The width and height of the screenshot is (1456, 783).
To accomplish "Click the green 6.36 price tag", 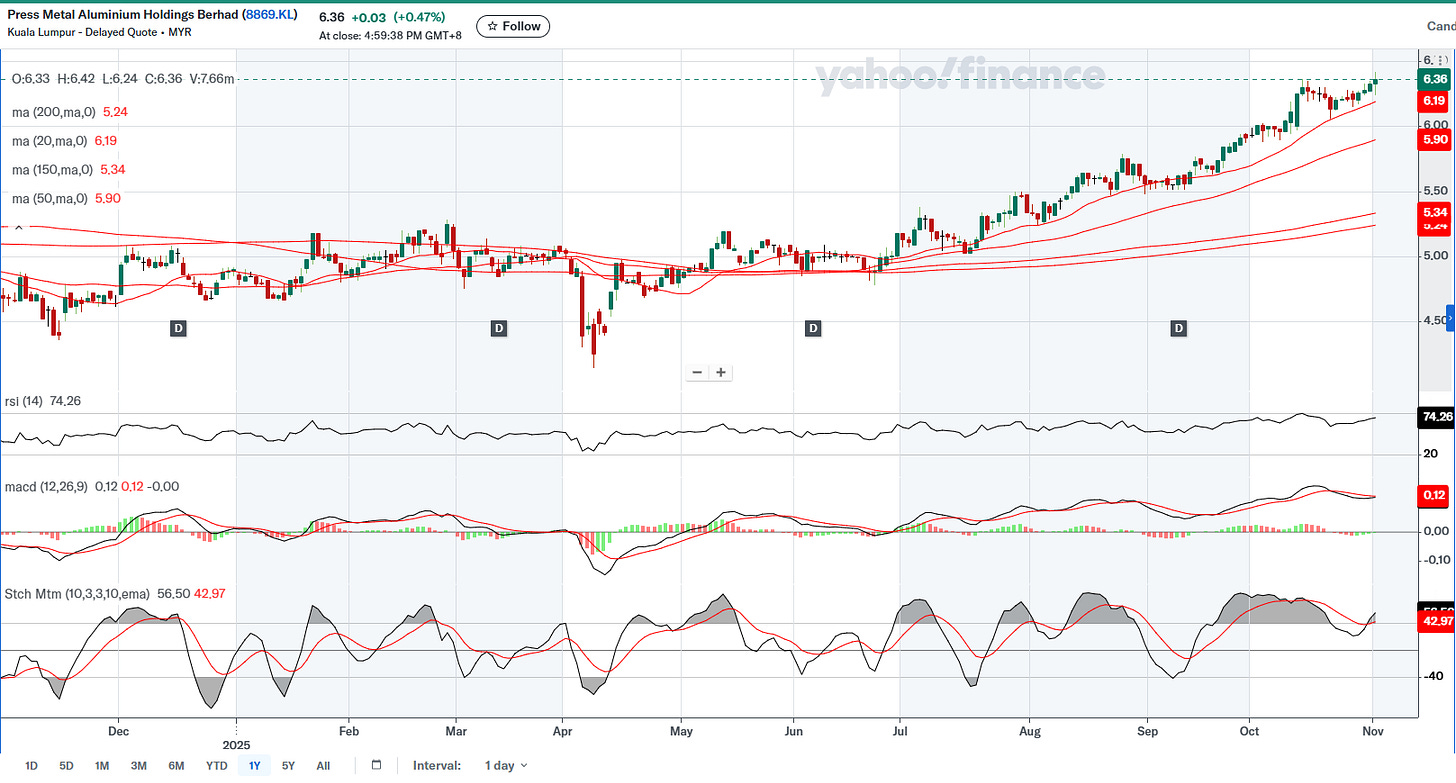I will [1434, 79].
